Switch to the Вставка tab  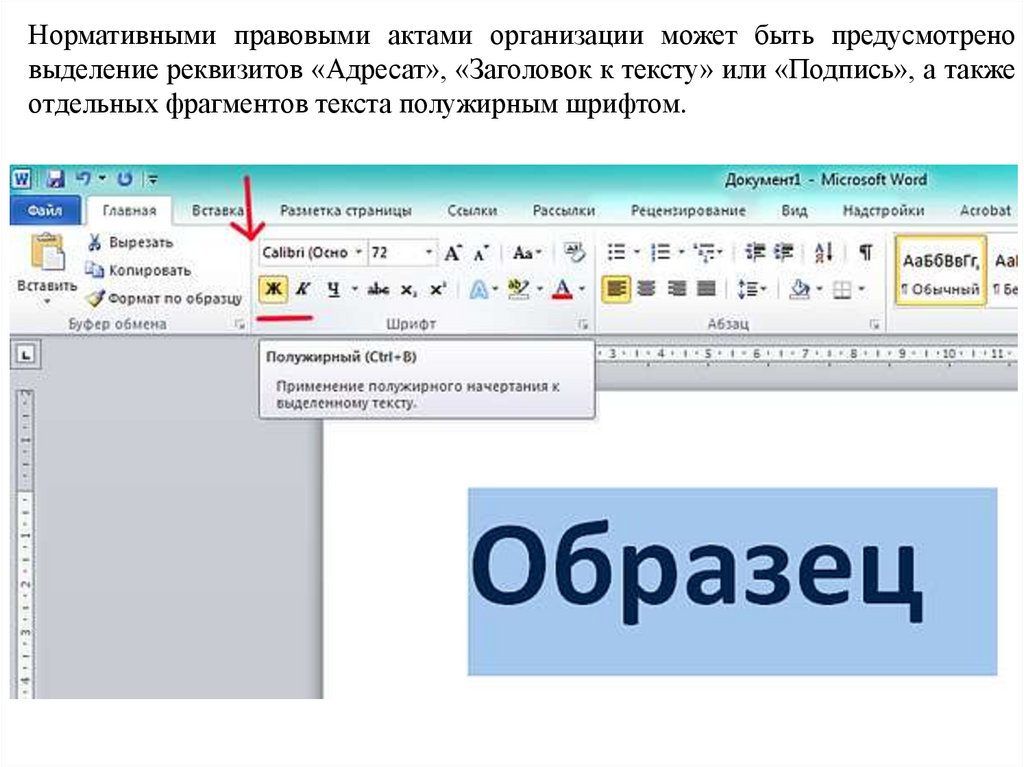(218, 210)
